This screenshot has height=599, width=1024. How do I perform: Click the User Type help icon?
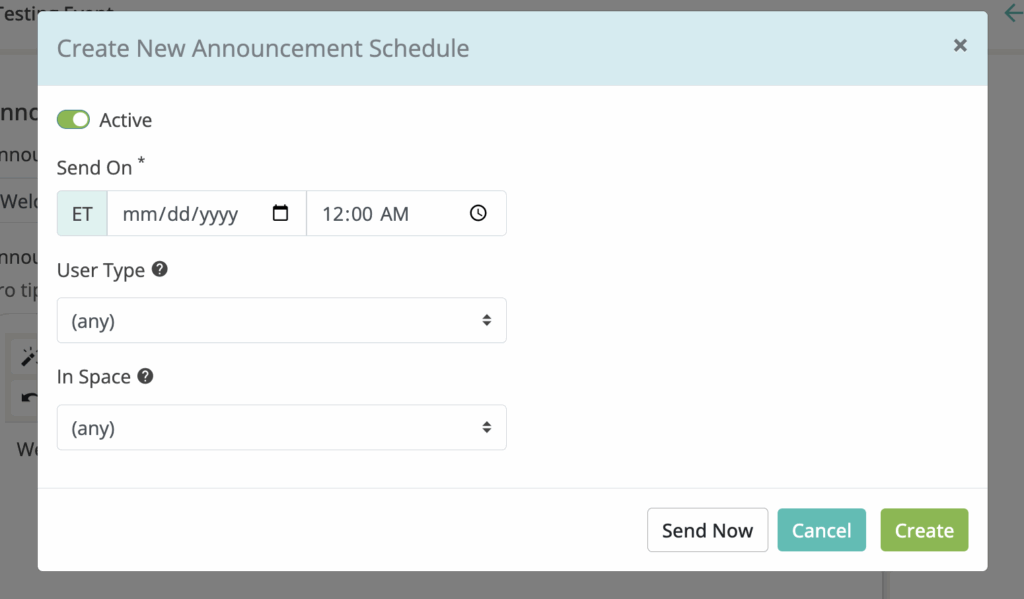pyautogui.click(x=159, y=270)
